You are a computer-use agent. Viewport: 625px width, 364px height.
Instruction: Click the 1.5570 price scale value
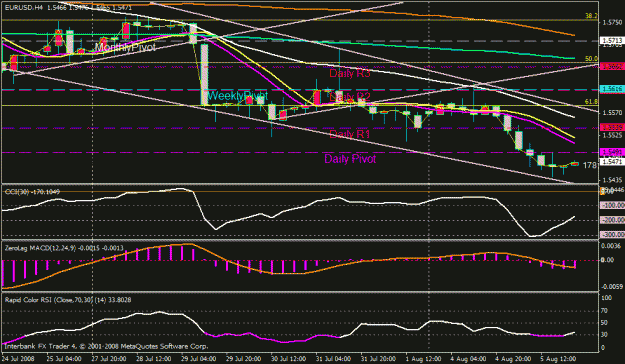click(612, 113)
